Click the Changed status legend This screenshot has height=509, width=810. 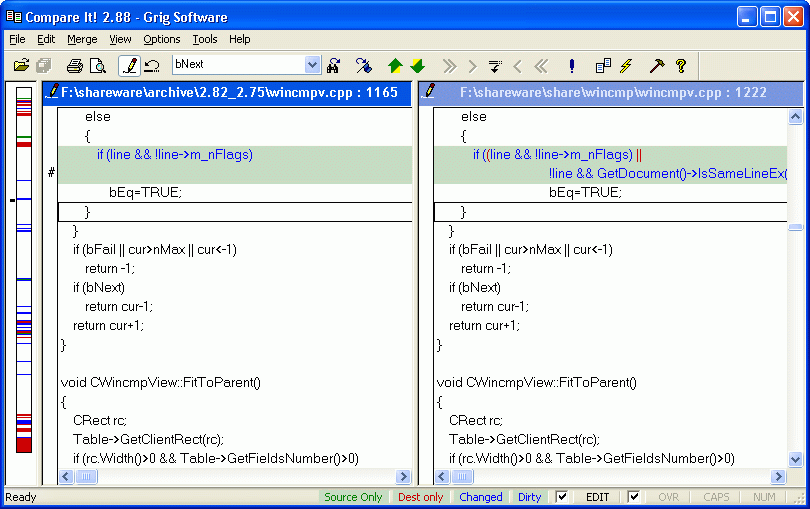tap(480, 497)
